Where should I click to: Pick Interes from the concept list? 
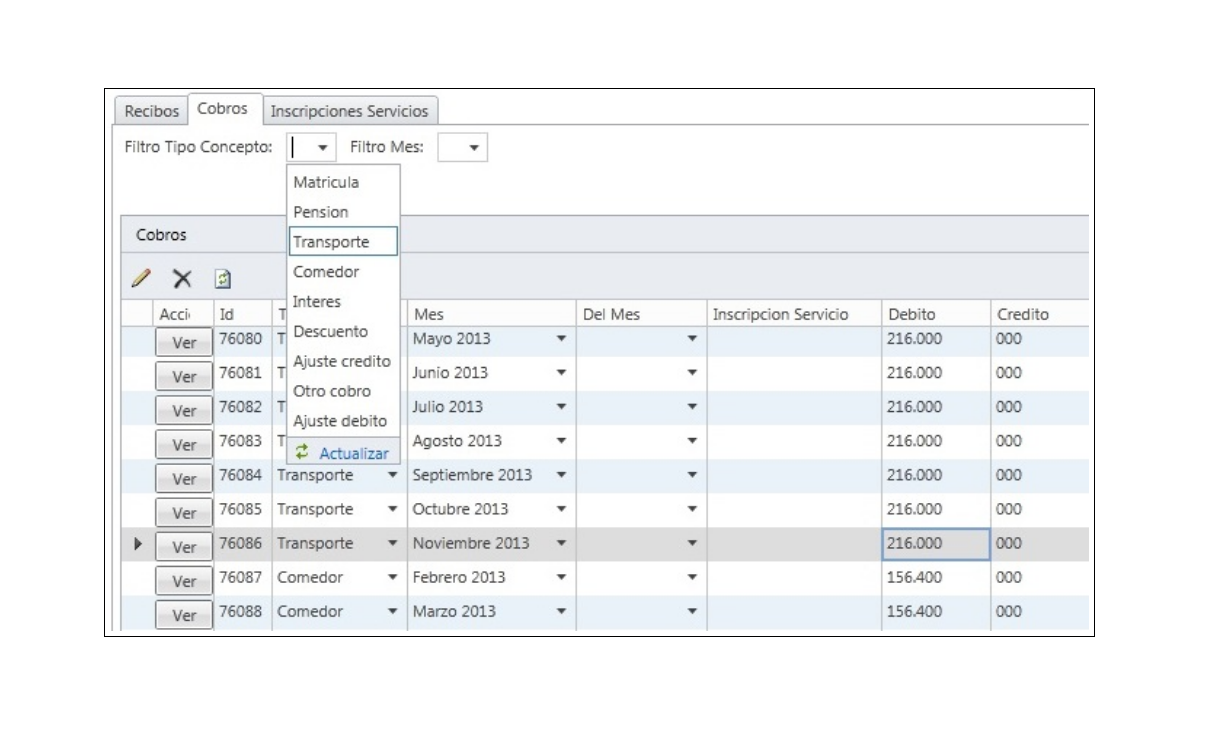(x=343, y=302)
